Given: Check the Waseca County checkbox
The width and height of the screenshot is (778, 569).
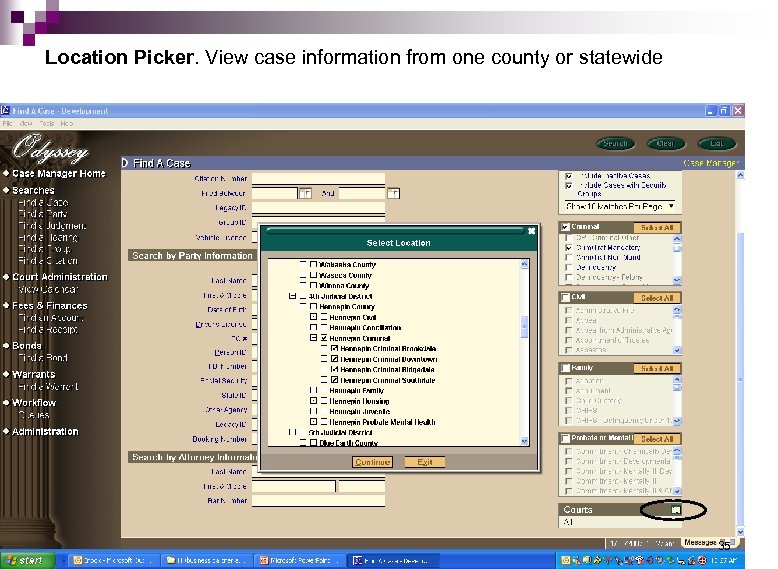Looking at the screenshot, I should click(x=313, y=275).
